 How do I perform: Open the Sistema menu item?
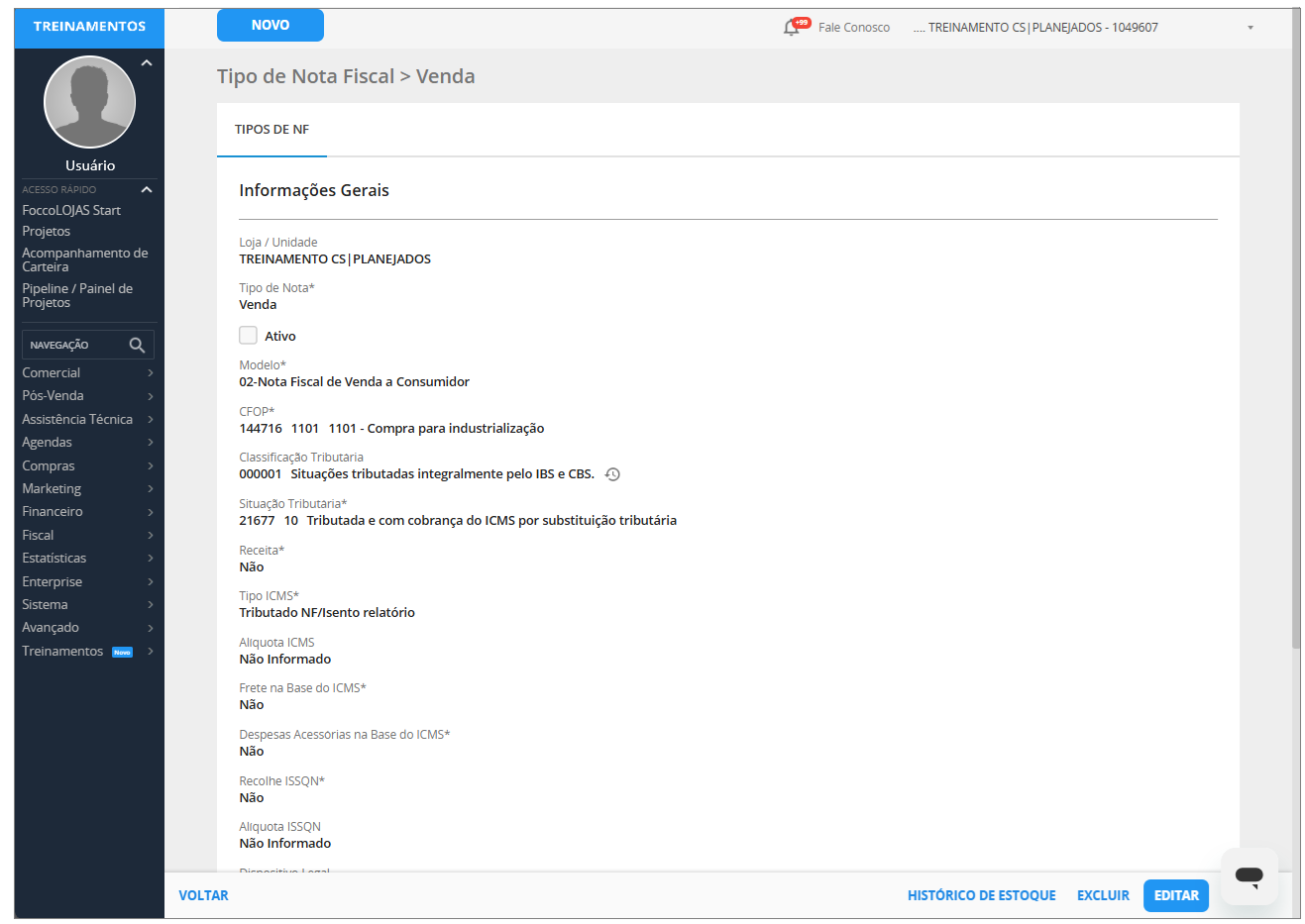click(88, 604)
